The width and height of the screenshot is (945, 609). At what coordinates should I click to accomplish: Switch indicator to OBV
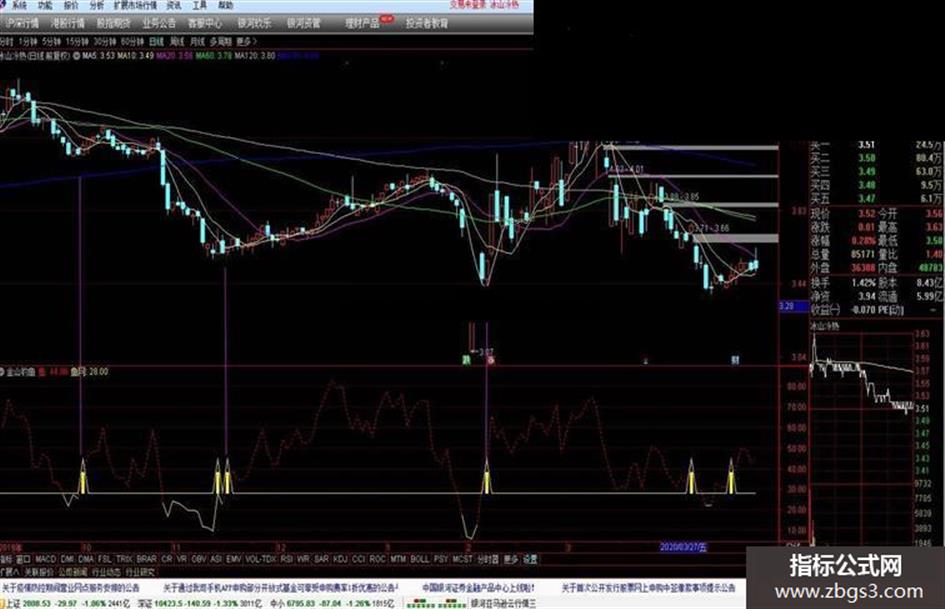point(199,560)
